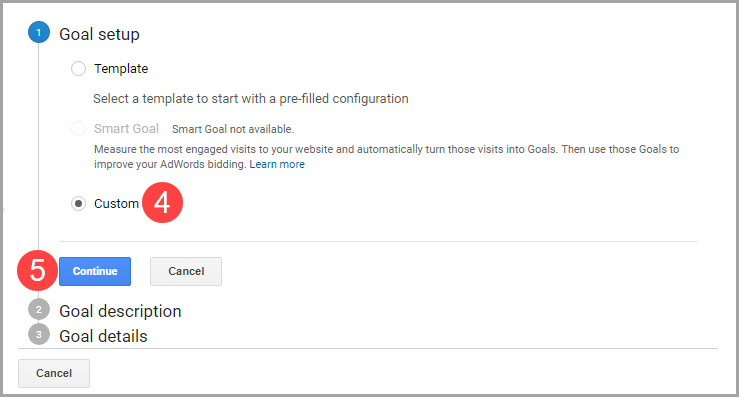Viewport: 739px width, 397px height.
Task: Click the Template option label
Action: (121, 69)
